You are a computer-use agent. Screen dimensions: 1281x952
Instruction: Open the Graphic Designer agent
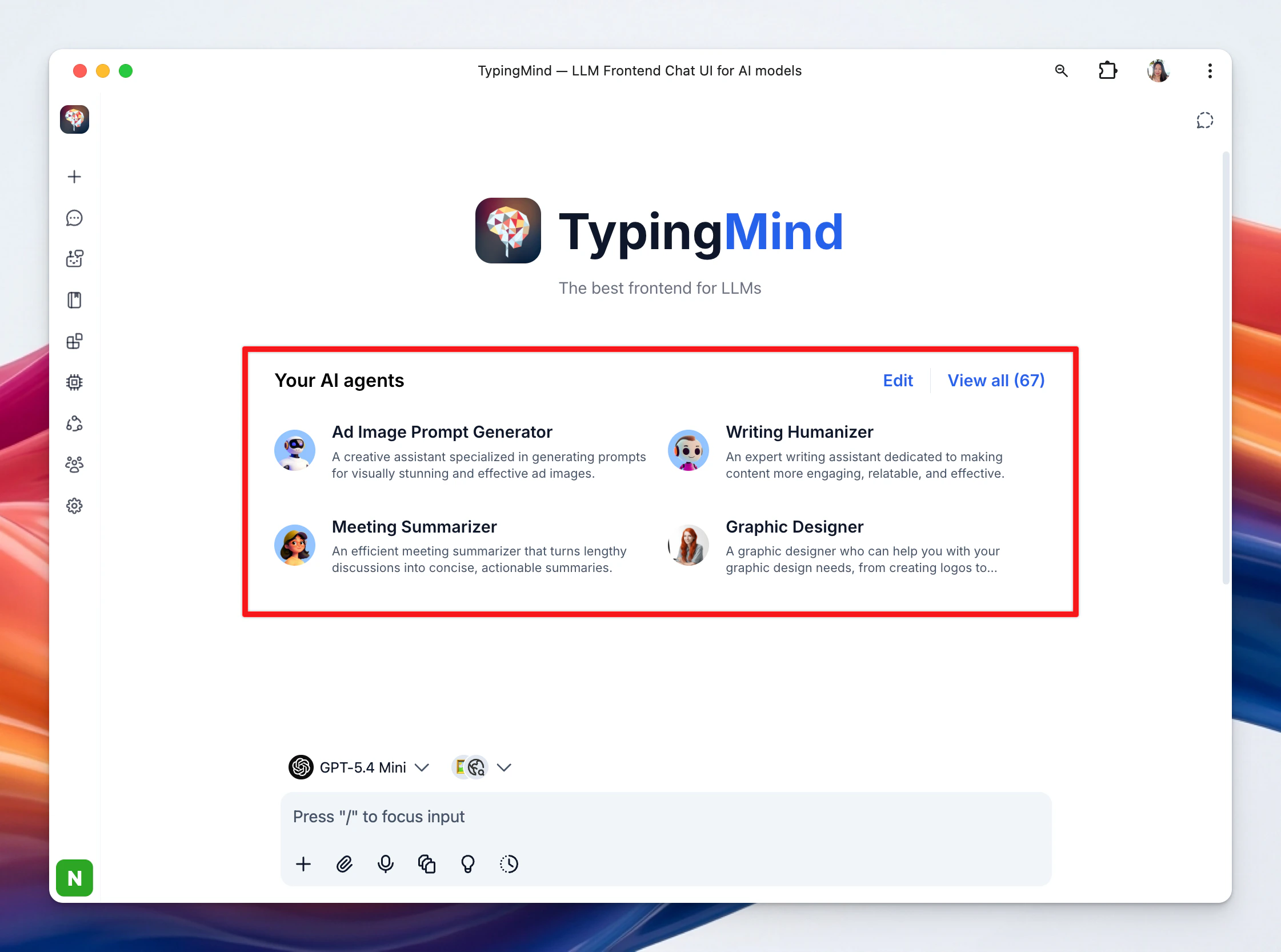854,546
